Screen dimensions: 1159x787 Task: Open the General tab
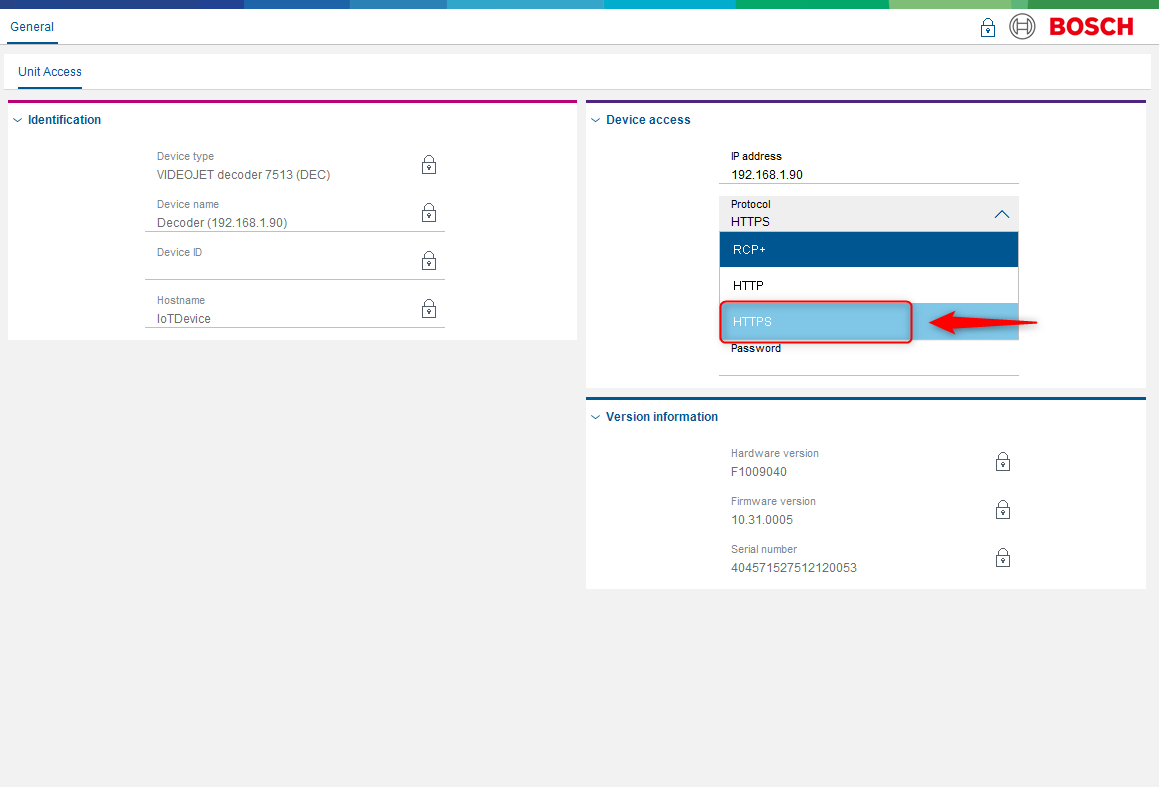(32, 27)
